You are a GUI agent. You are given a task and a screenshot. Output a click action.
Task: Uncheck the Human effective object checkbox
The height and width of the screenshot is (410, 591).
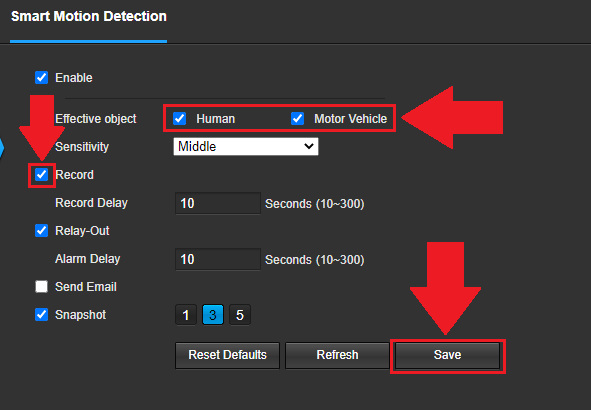(x=179, y=118)
